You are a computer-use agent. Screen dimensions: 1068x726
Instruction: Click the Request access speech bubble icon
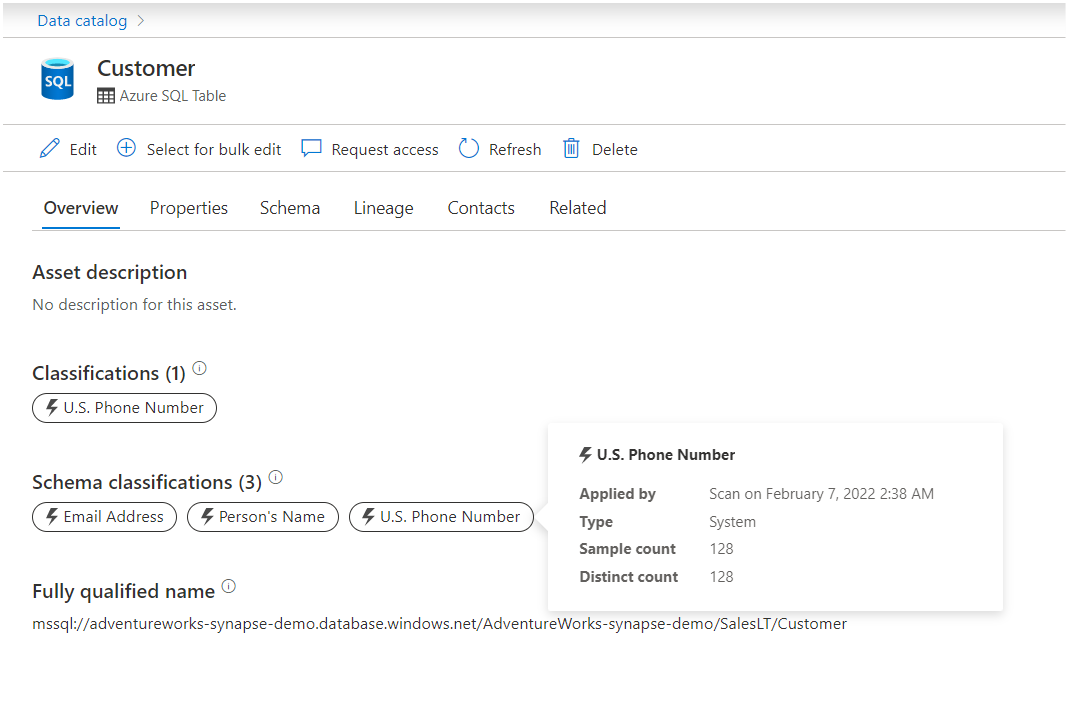(311, 148)
